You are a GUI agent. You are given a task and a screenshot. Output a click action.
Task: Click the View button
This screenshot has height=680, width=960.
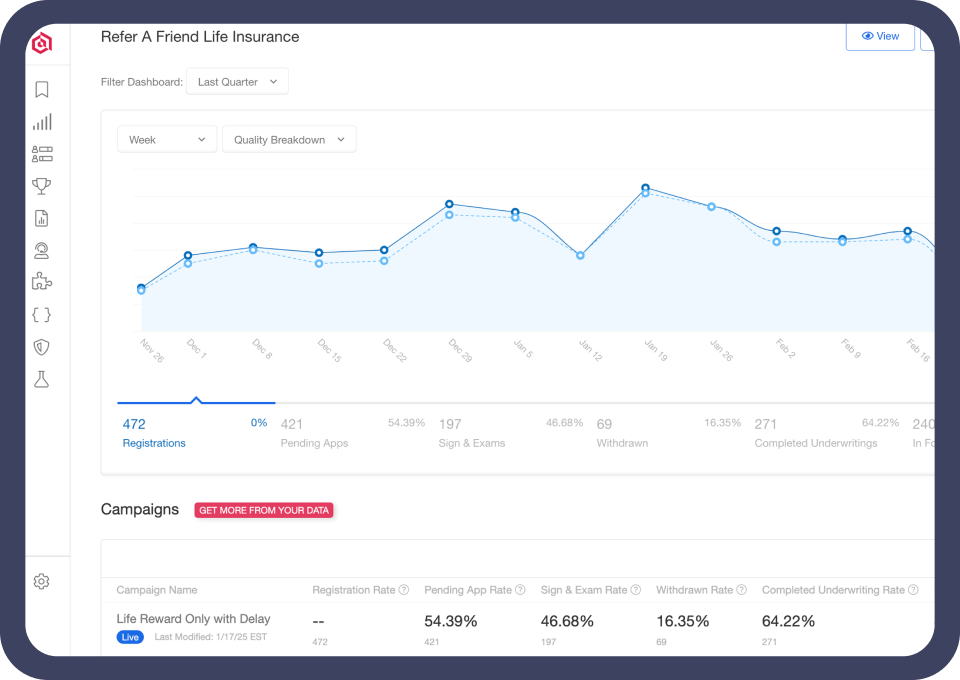880,36
